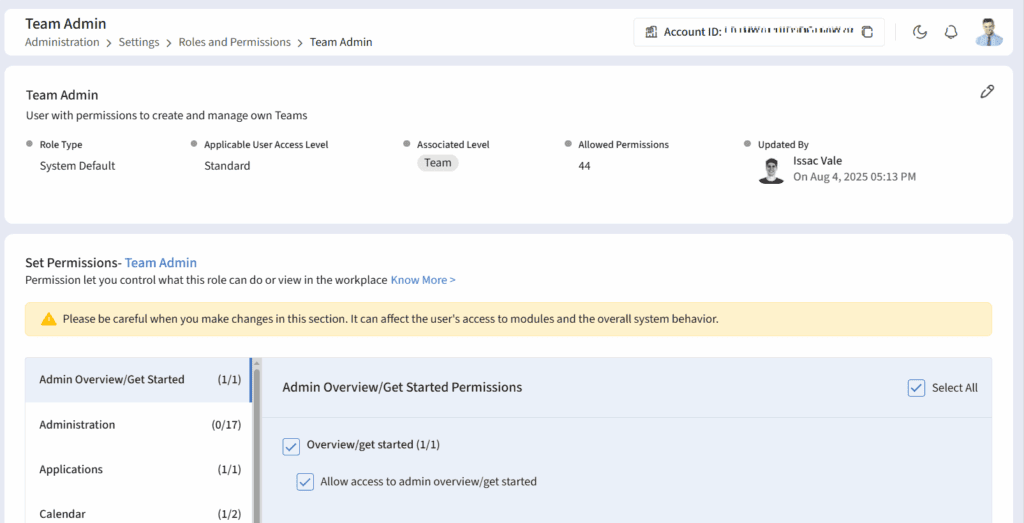Viewport: 1024px width, 523px height.
Task: Select Applications permission category
Action: coord(71,470)
